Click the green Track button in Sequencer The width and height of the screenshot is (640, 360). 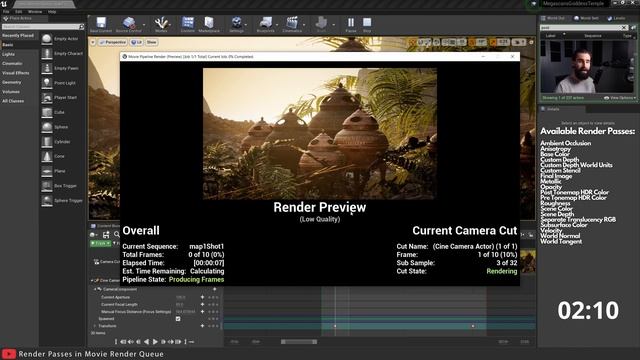click(100, 243)
